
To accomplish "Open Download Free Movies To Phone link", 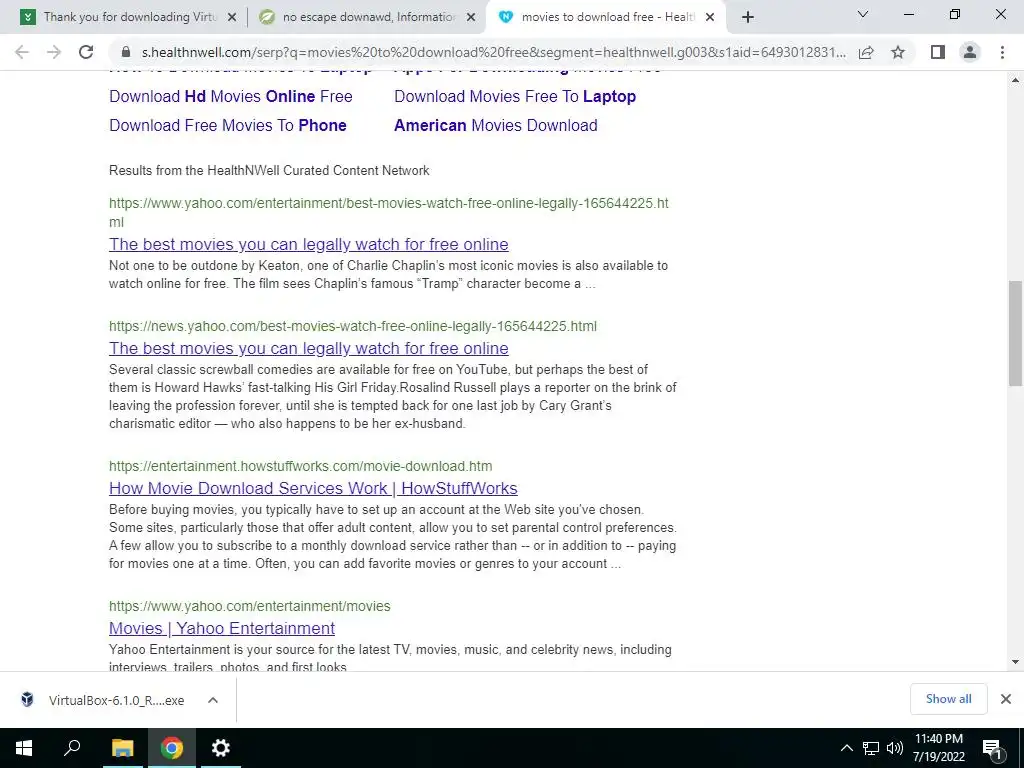I will (x=227, y=125).
